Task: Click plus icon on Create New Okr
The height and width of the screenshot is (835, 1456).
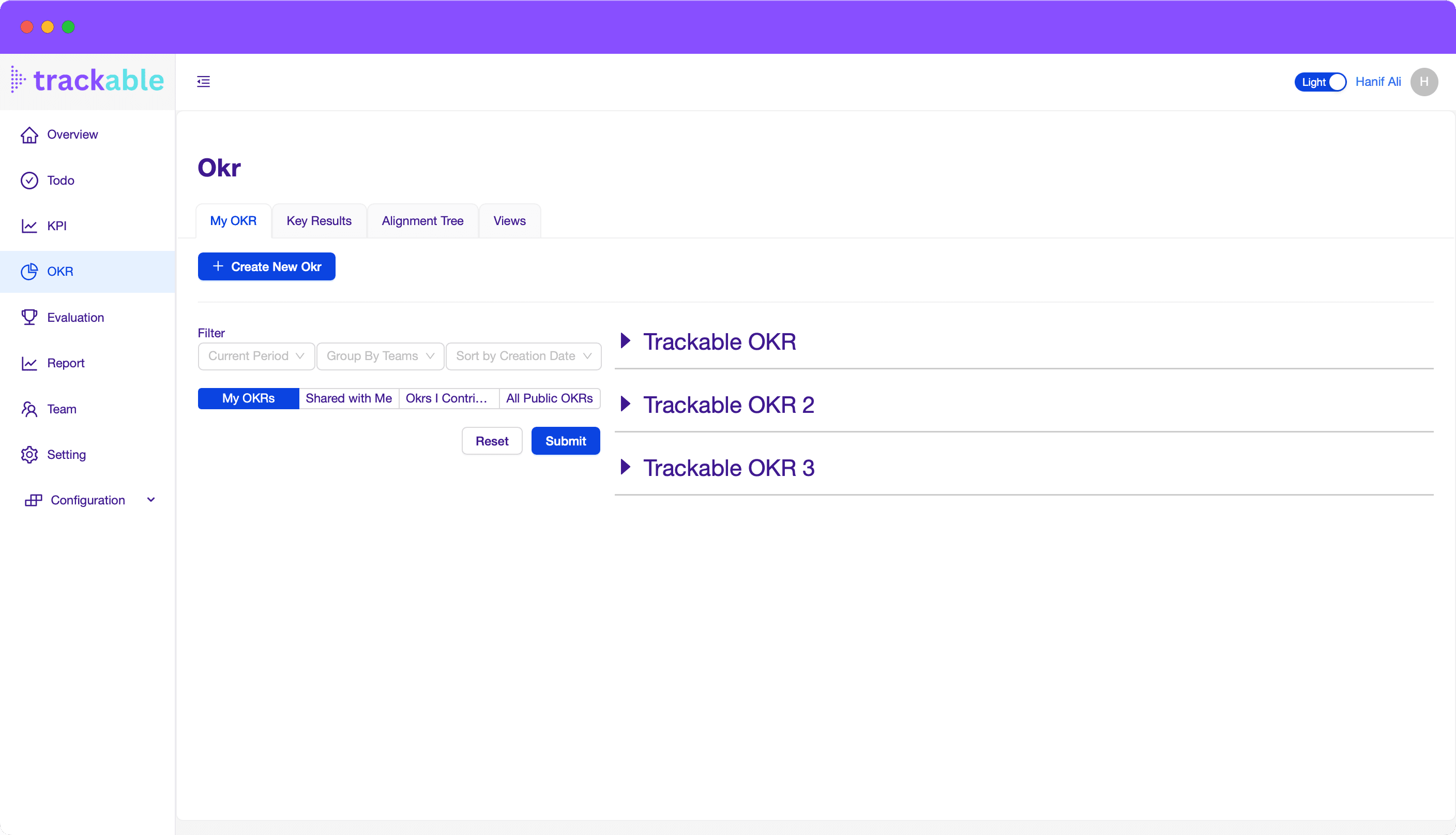Action: pyautogui.click(x=218, y=266)
